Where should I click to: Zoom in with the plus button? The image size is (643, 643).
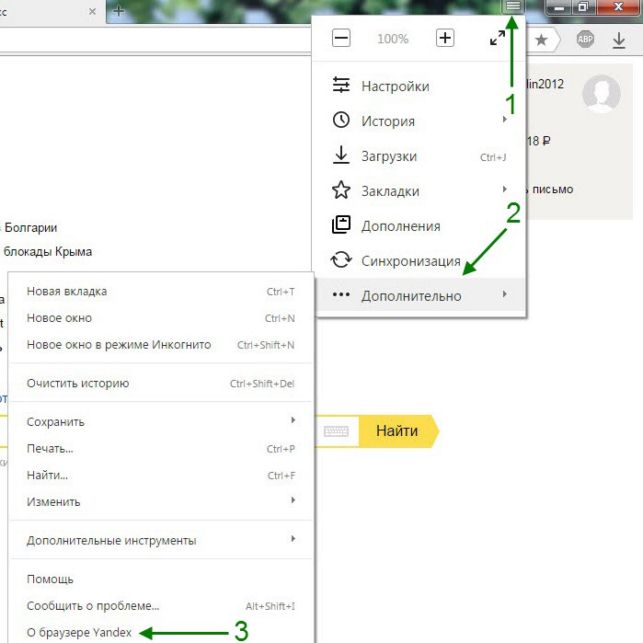tap(445, 38)
